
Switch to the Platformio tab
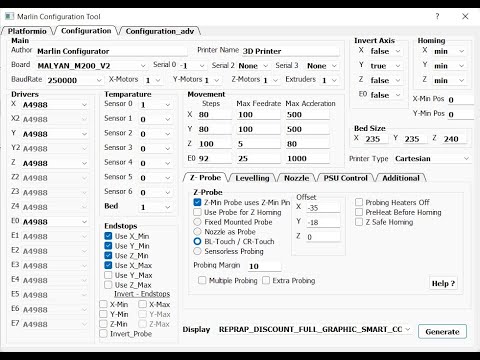coord(27,31)
